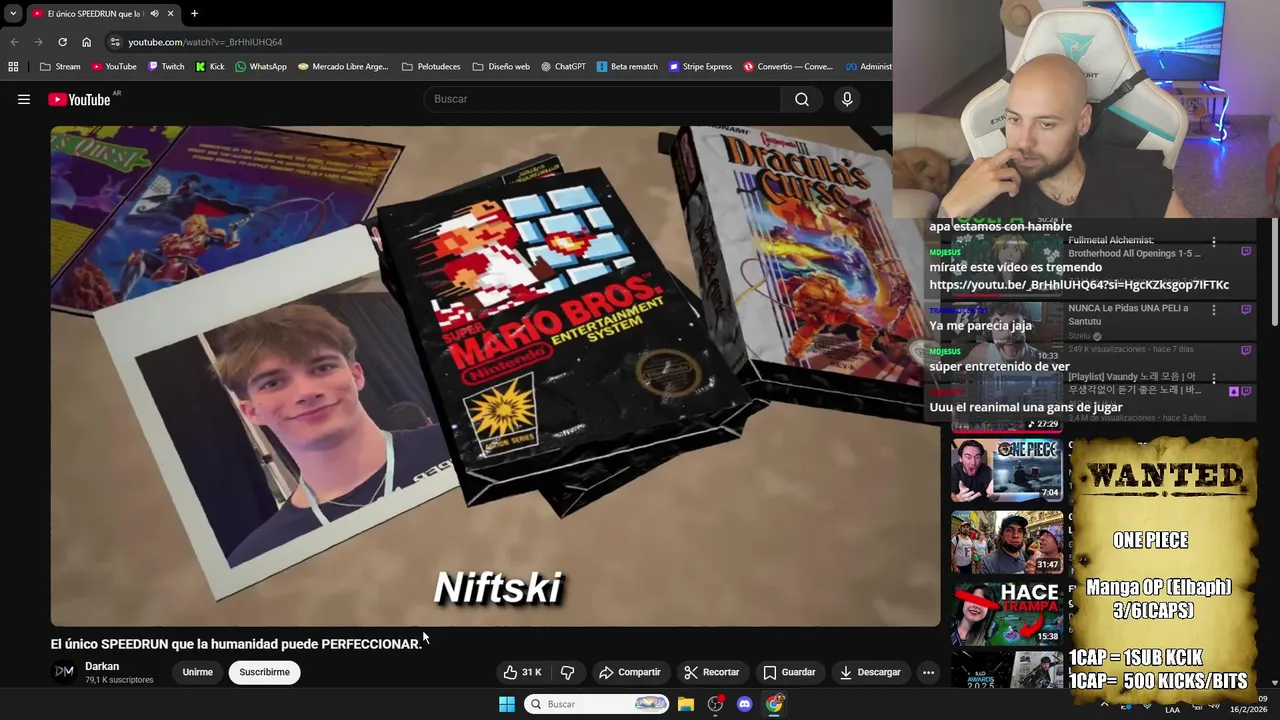This screenshot has width=1280, height=720.
Task: Open the taskbar clock showing 16/2/2026
Action: [x=1249, y=704]
